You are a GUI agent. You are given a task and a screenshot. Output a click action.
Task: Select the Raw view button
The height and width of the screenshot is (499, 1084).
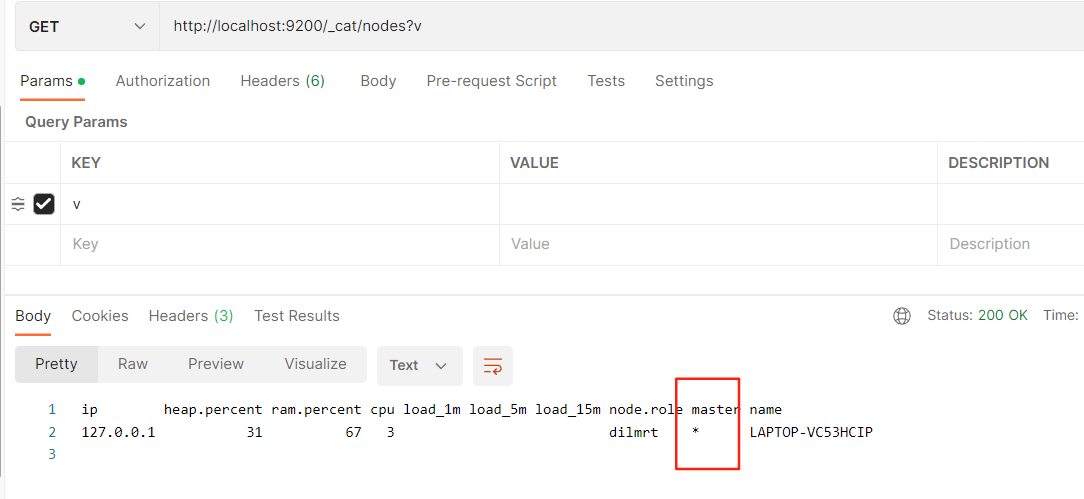(x=133, y=364)
